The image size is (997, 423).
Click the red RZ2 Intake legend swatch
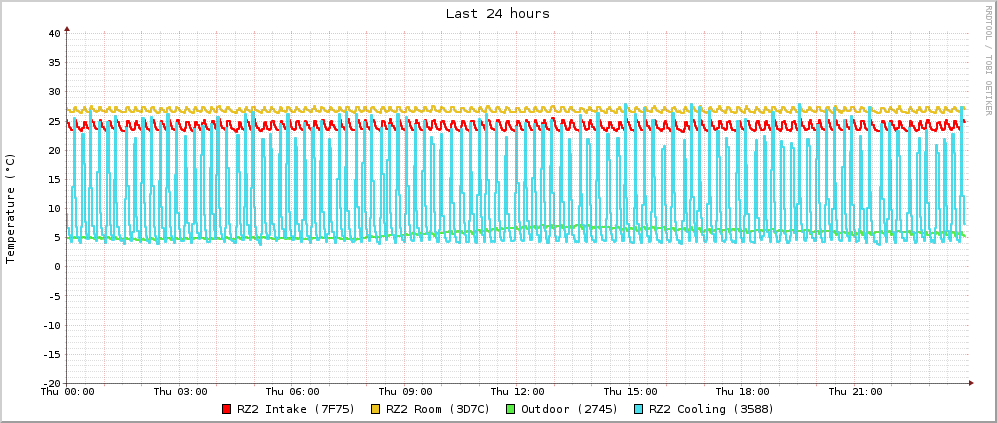(x=227, y=409)
